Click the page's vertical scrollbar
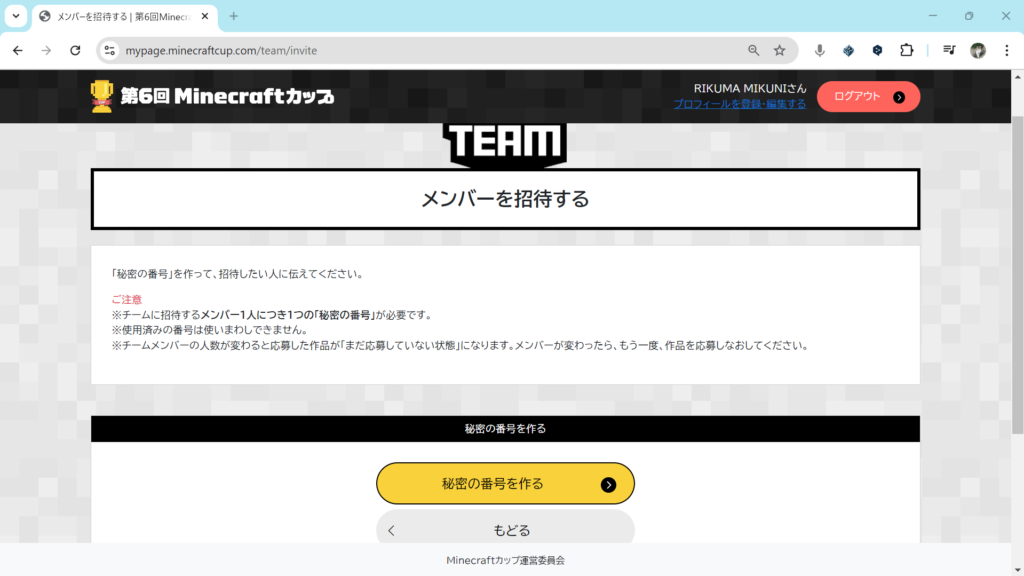The width and height of the screenshot is (1024, 576). [1017, 280]
